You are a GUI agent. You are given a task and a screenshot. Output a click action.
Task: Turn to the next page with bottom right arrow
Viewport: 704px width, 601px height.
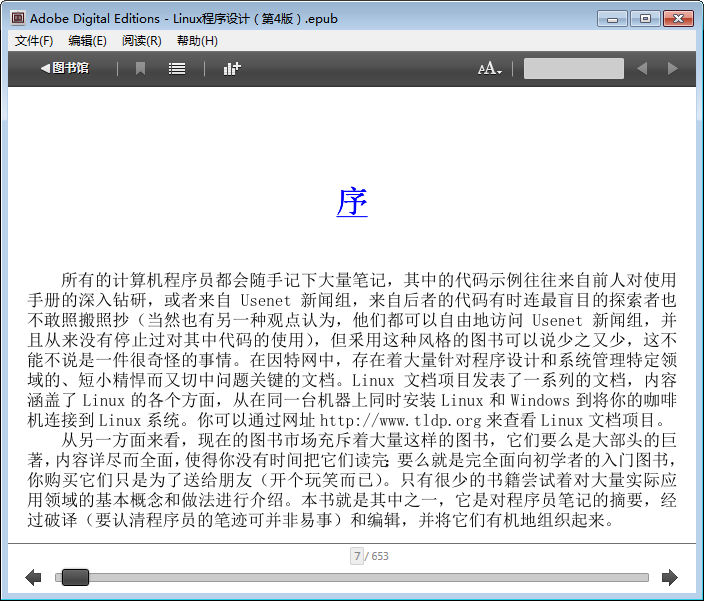(670, 577)
